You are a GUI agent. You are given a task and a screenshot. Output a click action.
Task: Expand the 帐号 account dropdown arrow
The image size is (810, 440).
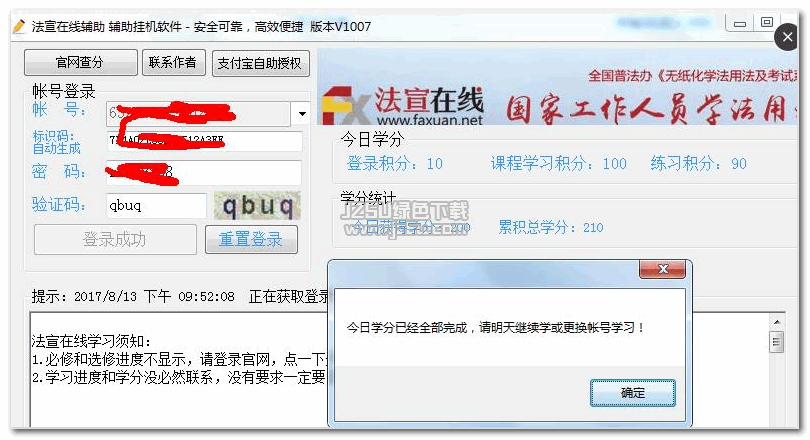click(x=302, y=113)
